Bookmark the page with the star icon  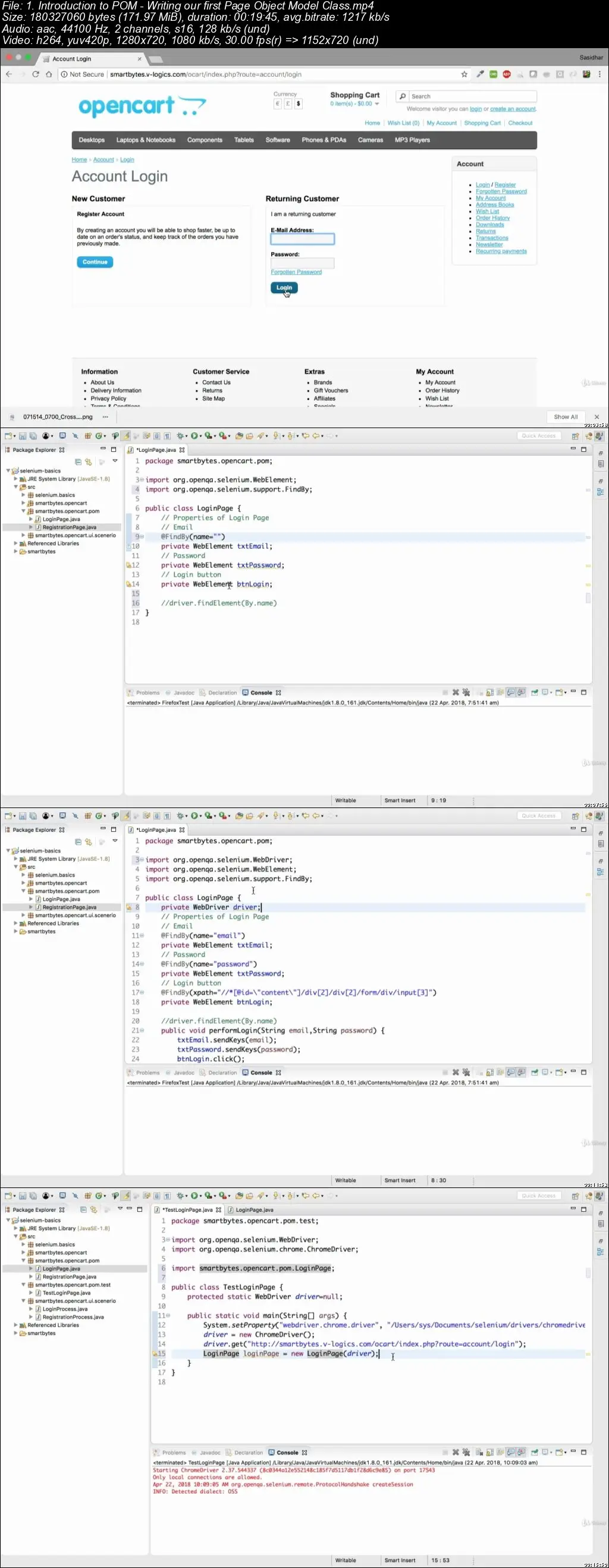pyautogui.click(x=464, y=74)
